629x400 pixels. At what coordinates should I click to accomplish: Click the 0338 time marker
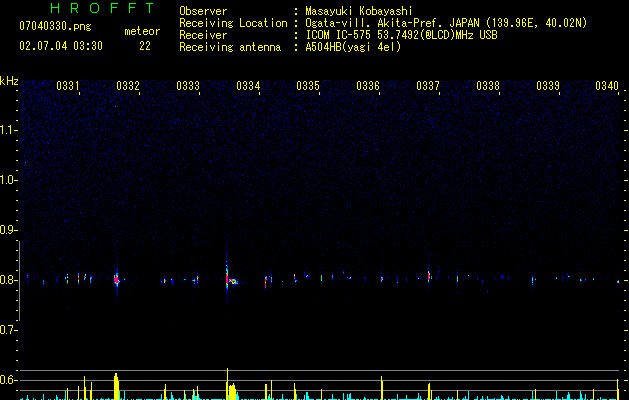click(x=488, y=86)
